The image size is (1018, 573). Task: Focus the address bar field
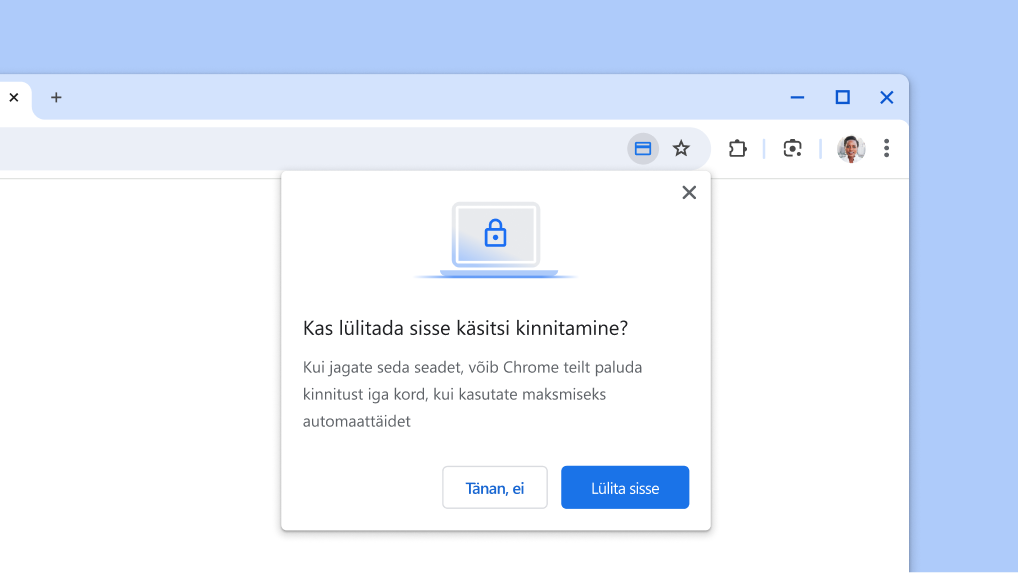(x=300, y=149)
